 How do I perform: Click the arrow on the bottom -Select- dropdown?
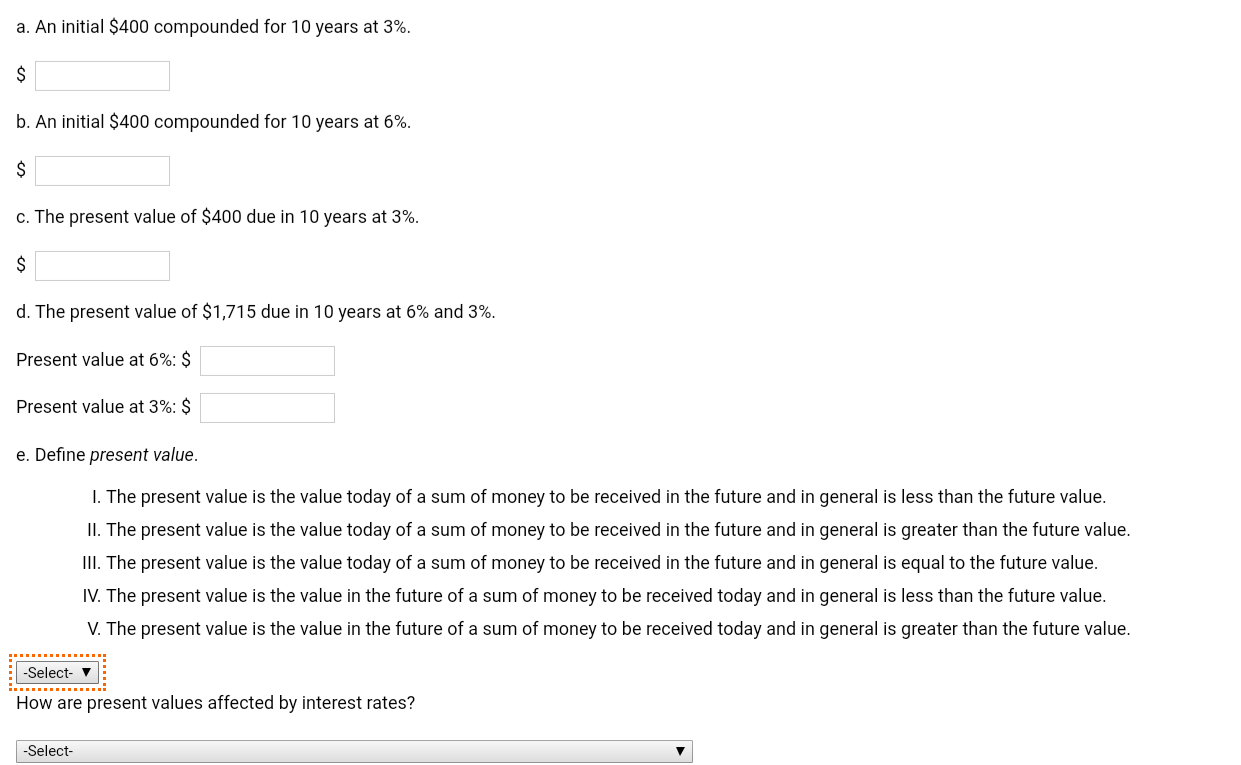click(x=681, y=750)
